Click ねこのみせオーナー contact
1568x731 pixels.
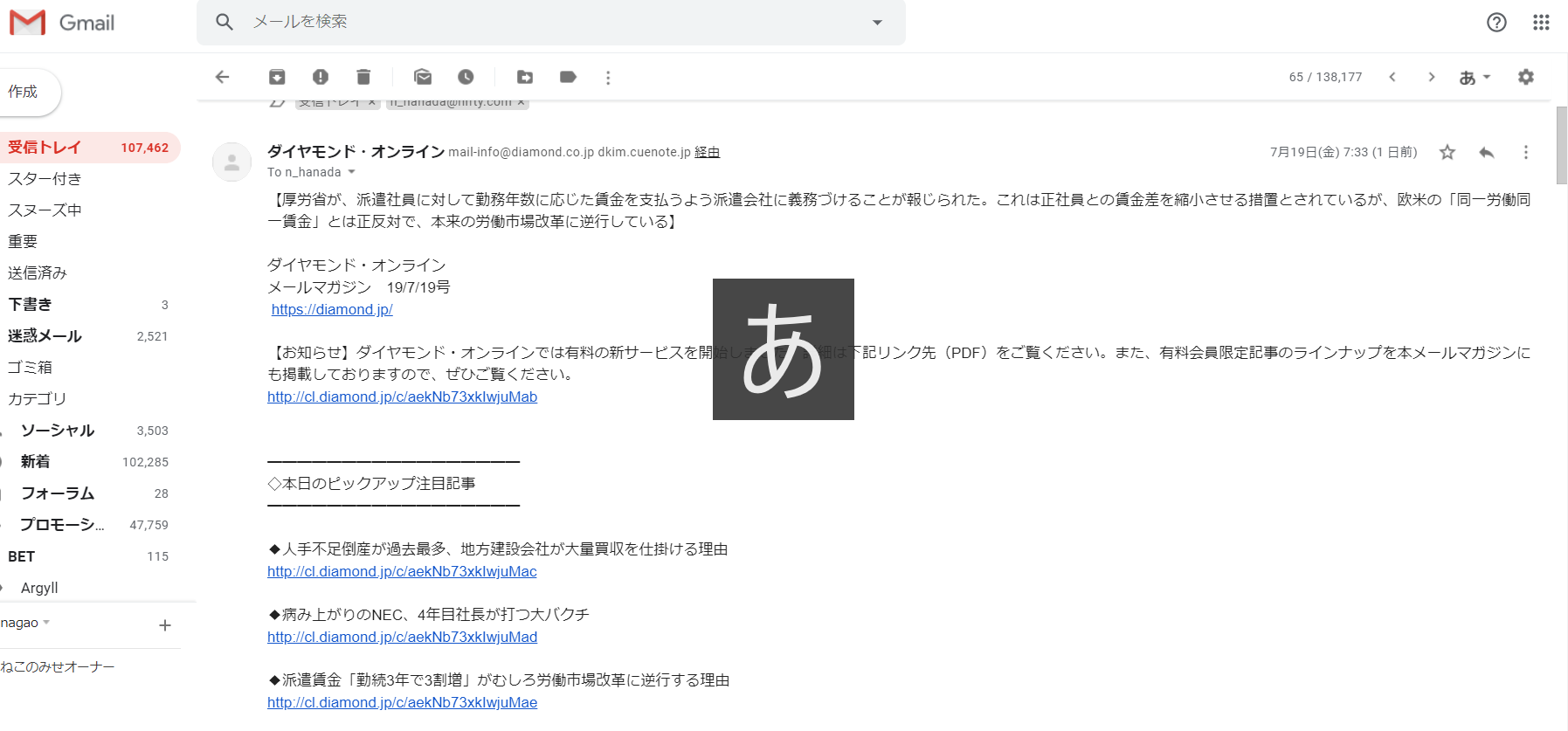(x=58, y=667)
